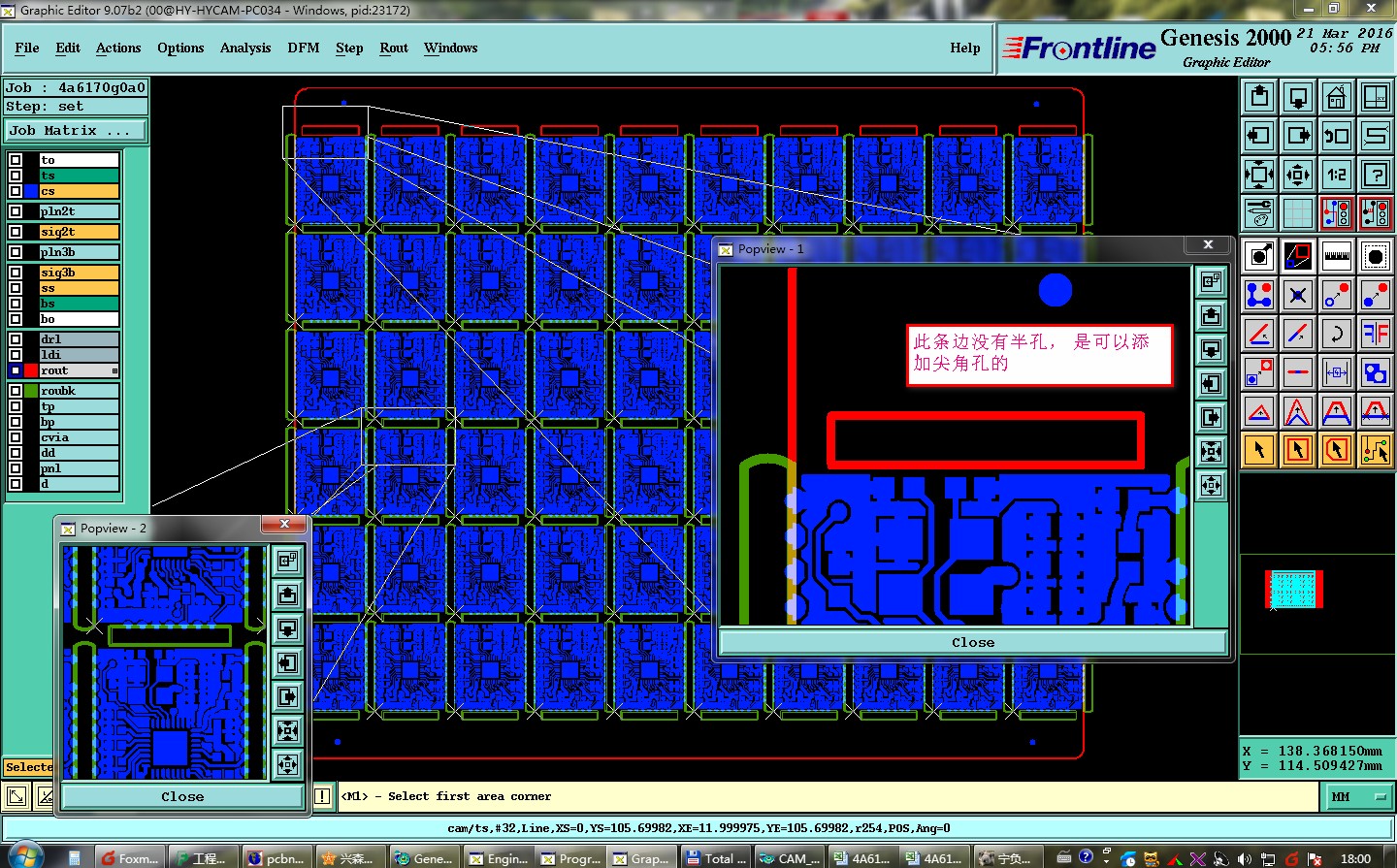1397x868 pixels.
Task: Click the pan left icon in Popview - 2
Action: click(x=288, y=663)
